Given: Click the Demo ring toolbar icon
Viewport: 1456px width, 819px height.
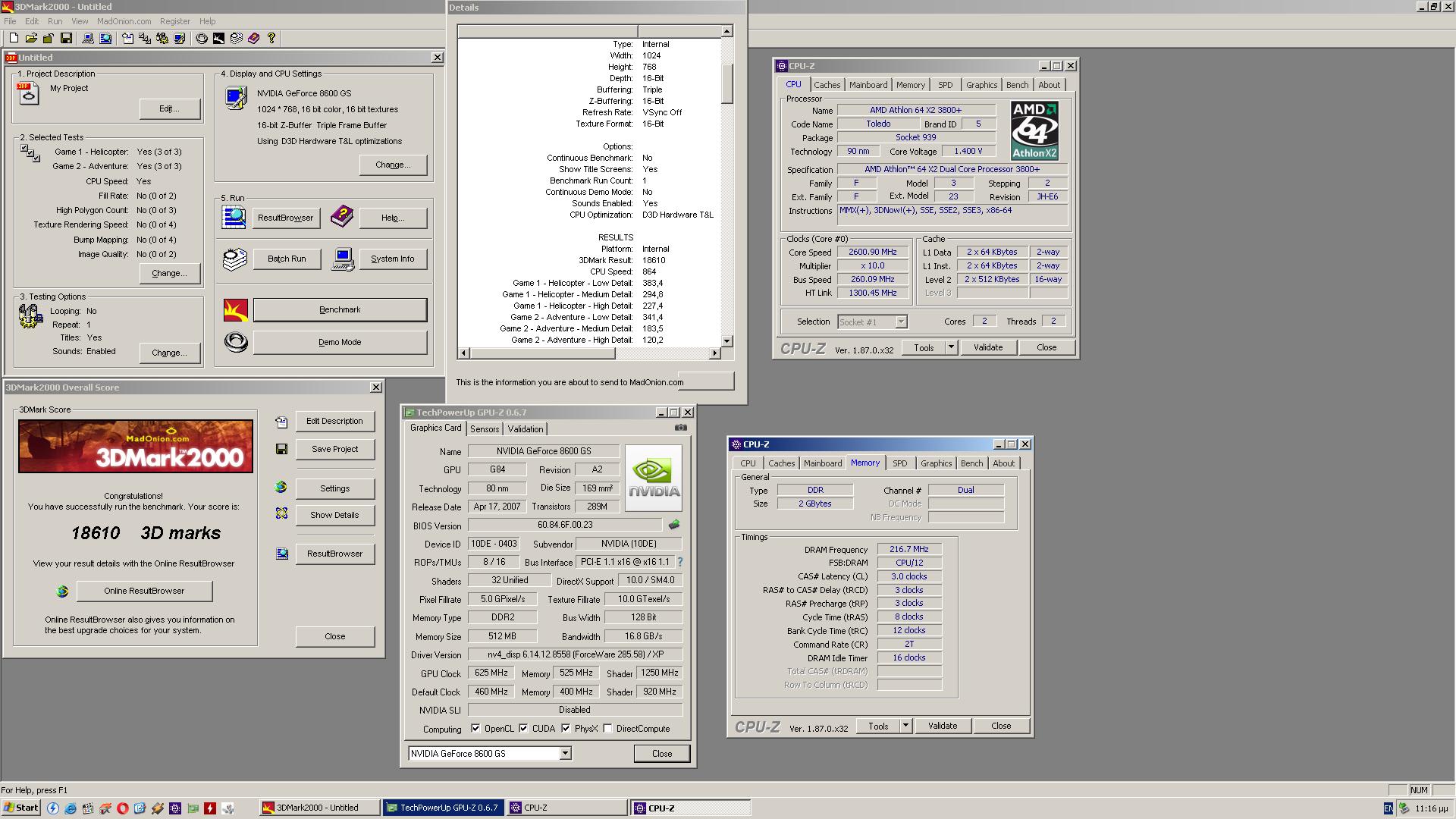Looking at the screenshot, I should tap(202, 38).
